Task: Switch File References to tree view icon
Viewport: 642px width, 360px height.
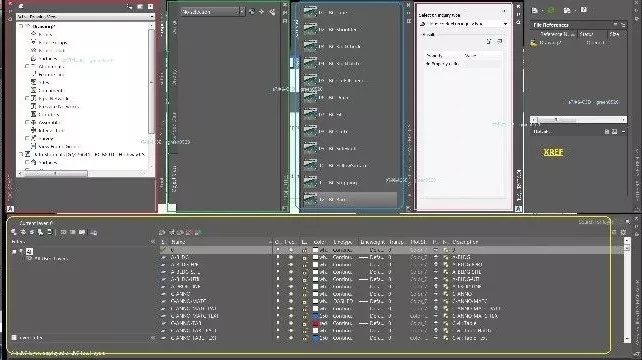Action: tap(623, 25)
